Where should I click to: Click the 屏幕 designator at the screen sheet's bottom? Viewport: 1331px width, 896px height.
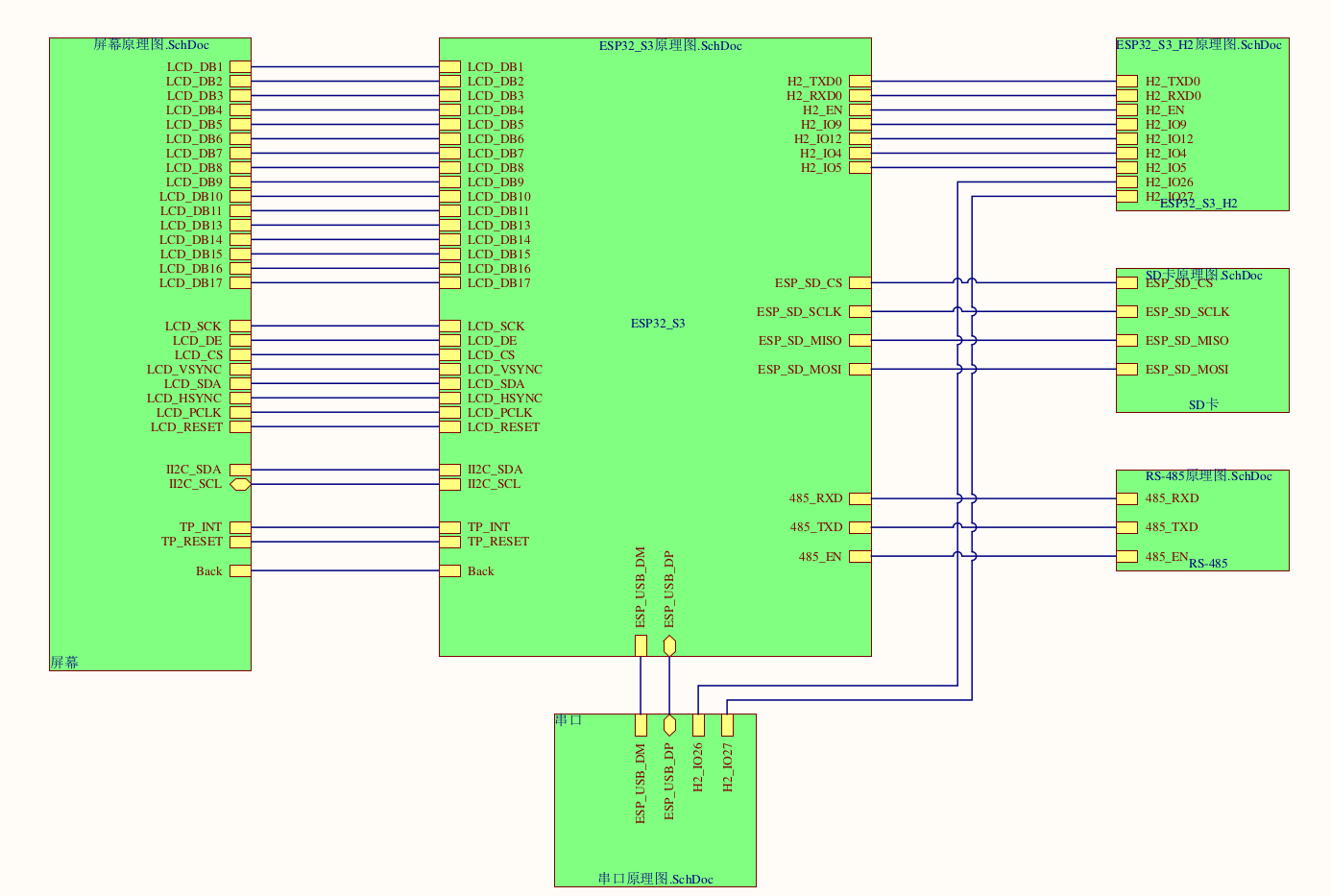click(64, 663)
